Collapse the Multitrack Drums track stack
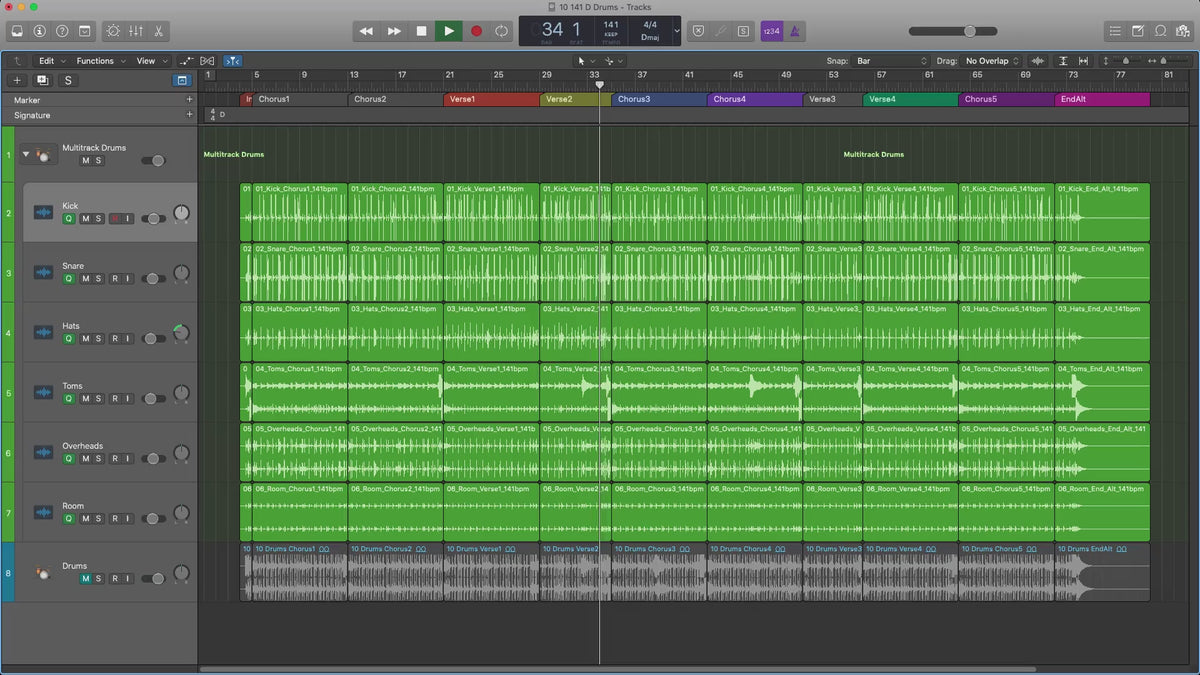The image size is (1200, 675). coord(26,154)
